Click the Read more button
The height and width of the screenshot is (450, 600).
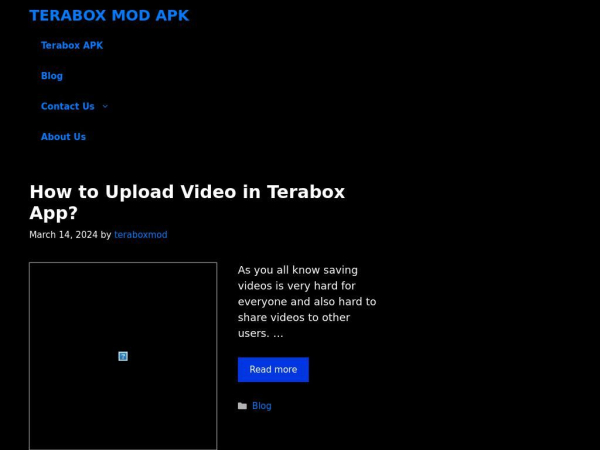(x=273, y=370)
